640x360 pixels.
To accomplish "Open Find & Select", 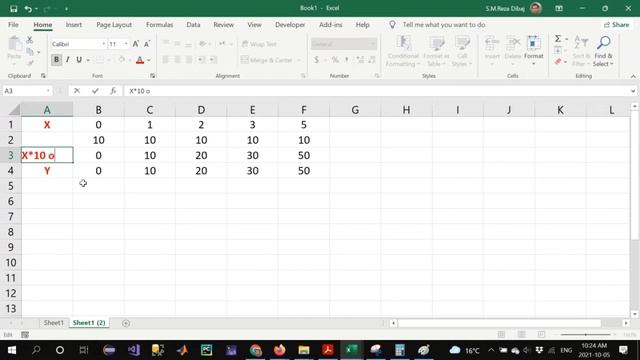I will pos(603,51).
